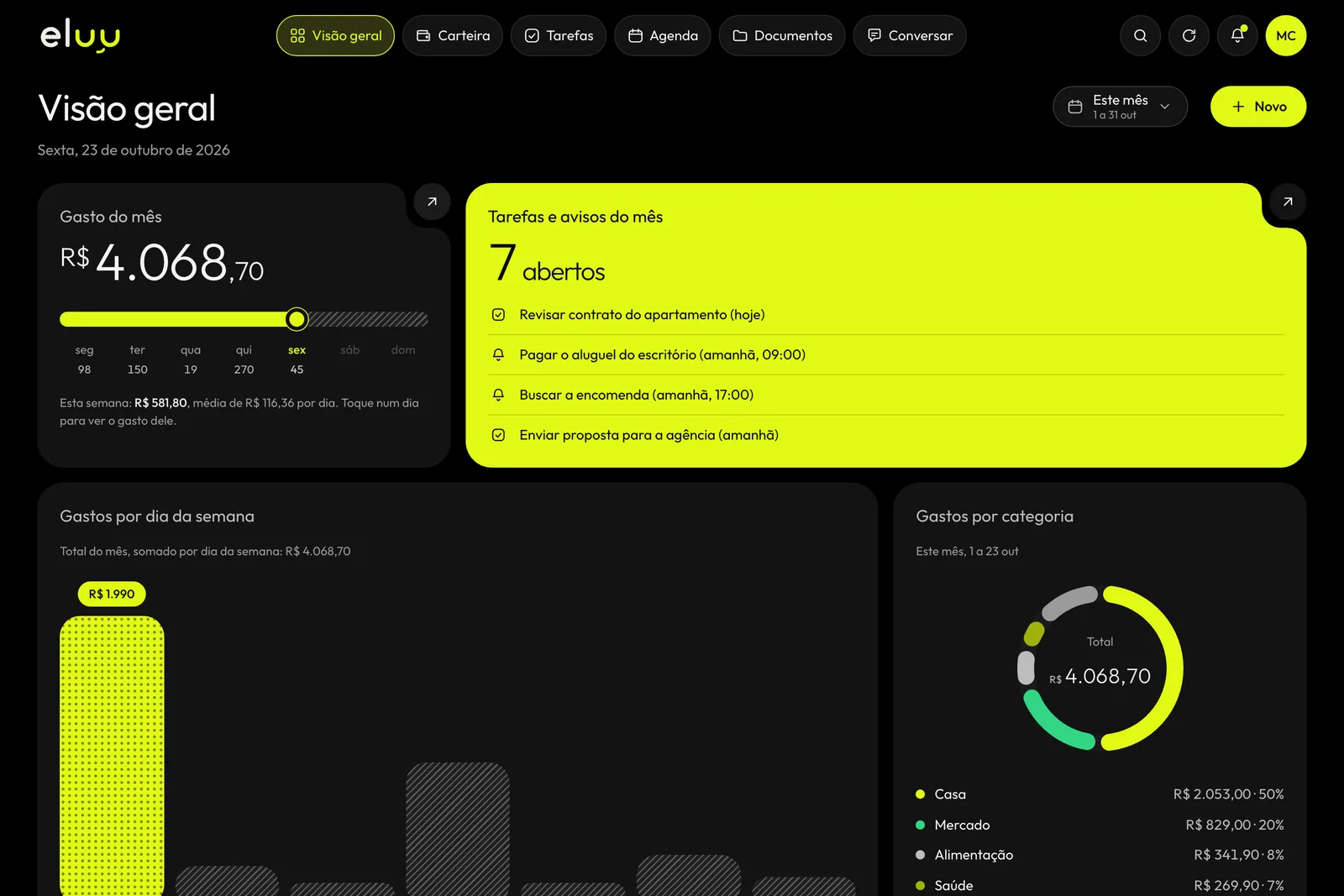Click bell icon beside Buscar a encomenda

[498, 395]
